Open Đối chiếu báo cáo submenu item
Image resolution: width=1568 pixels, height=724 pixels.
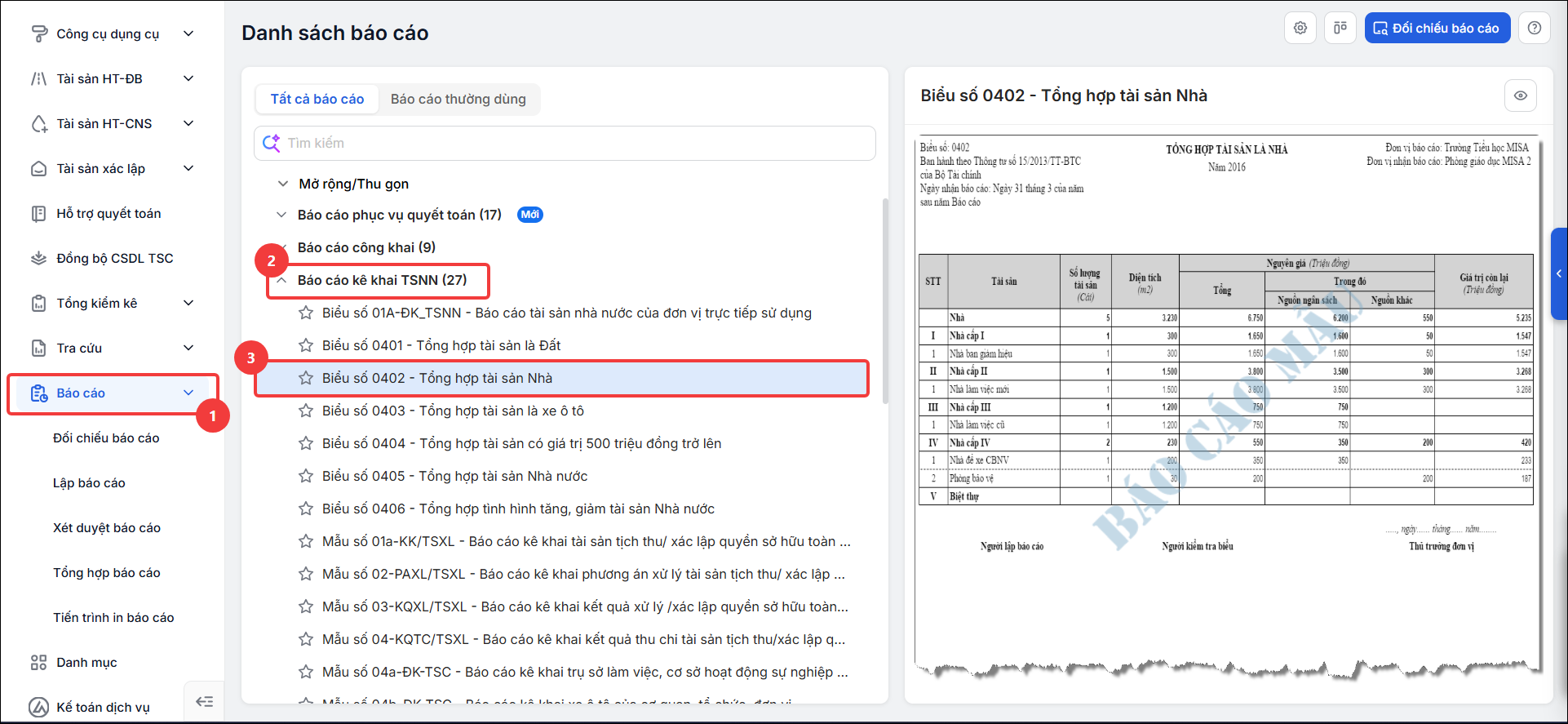click(106, 438)
